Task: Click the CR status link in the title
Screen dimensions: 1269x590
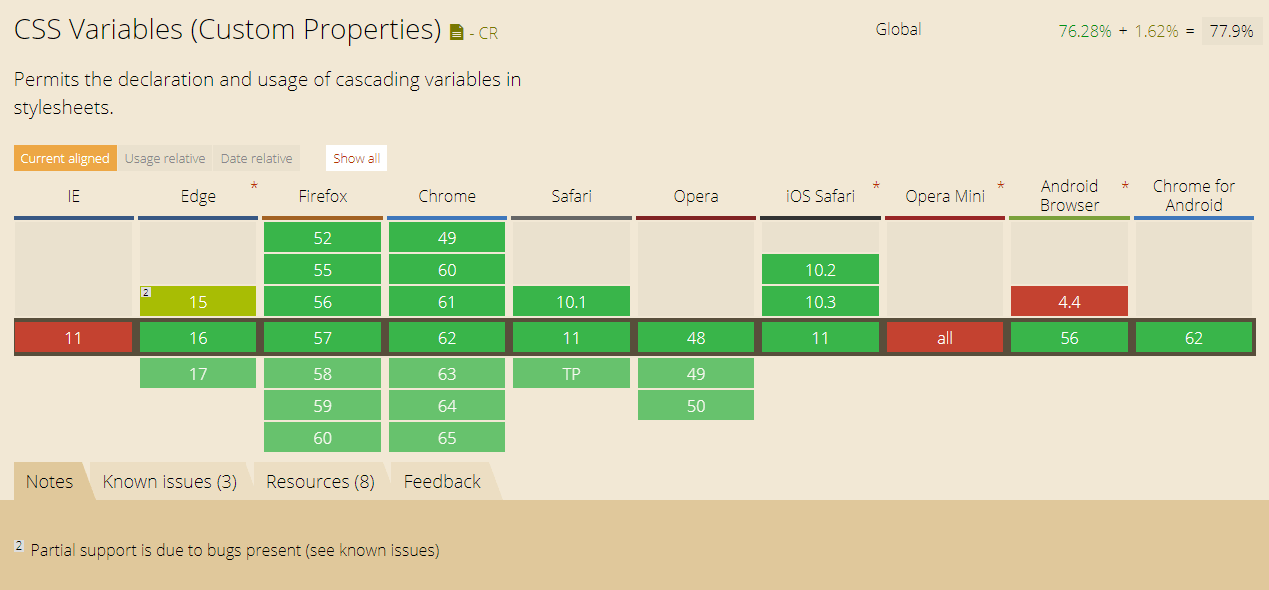Action: (488, 33)
